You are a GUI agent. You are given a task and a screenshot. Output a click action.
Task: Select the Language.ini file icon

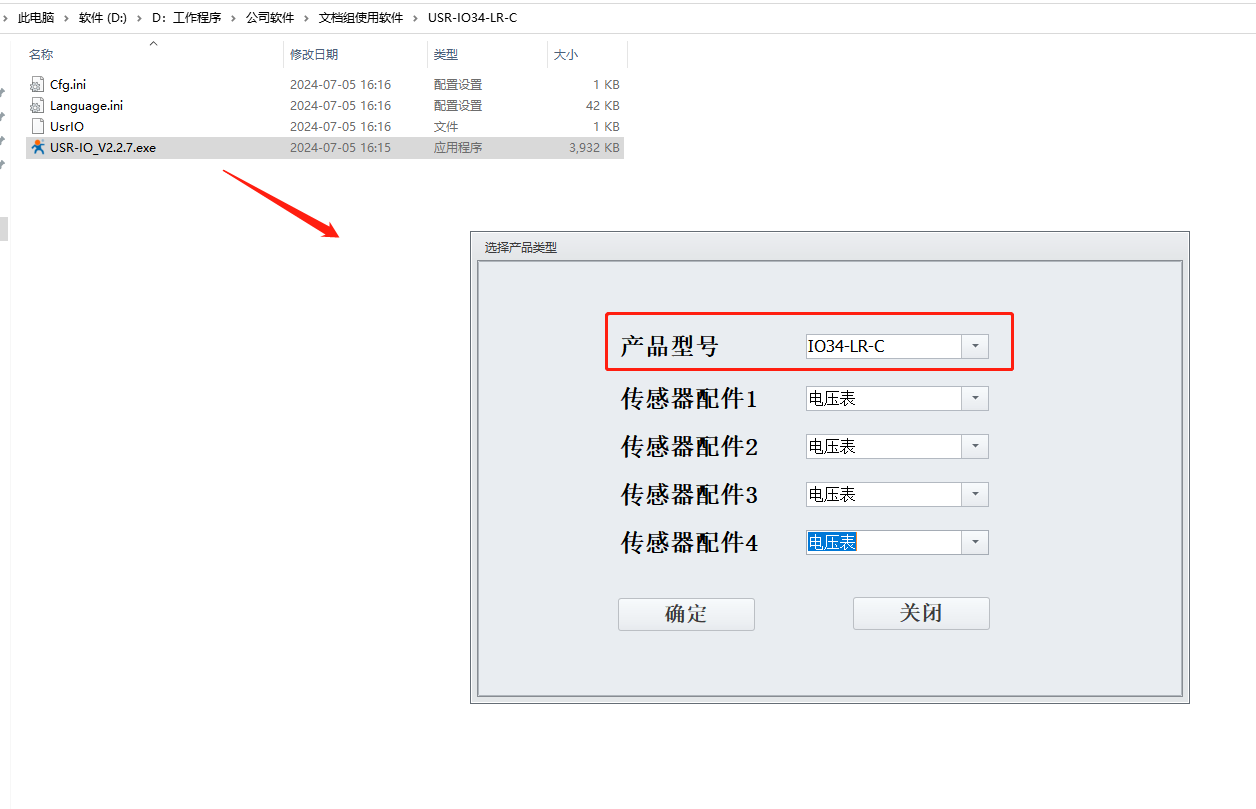(38, 106)
